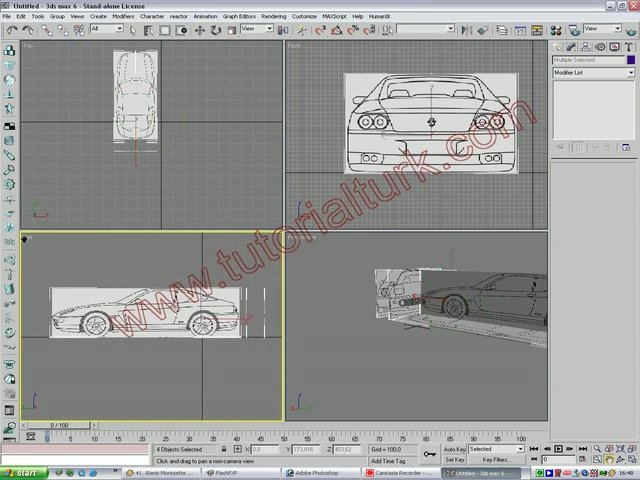Click the Y coordinate field showing 773,816
This screenshot has height=480, width=640.
[306, 449]
